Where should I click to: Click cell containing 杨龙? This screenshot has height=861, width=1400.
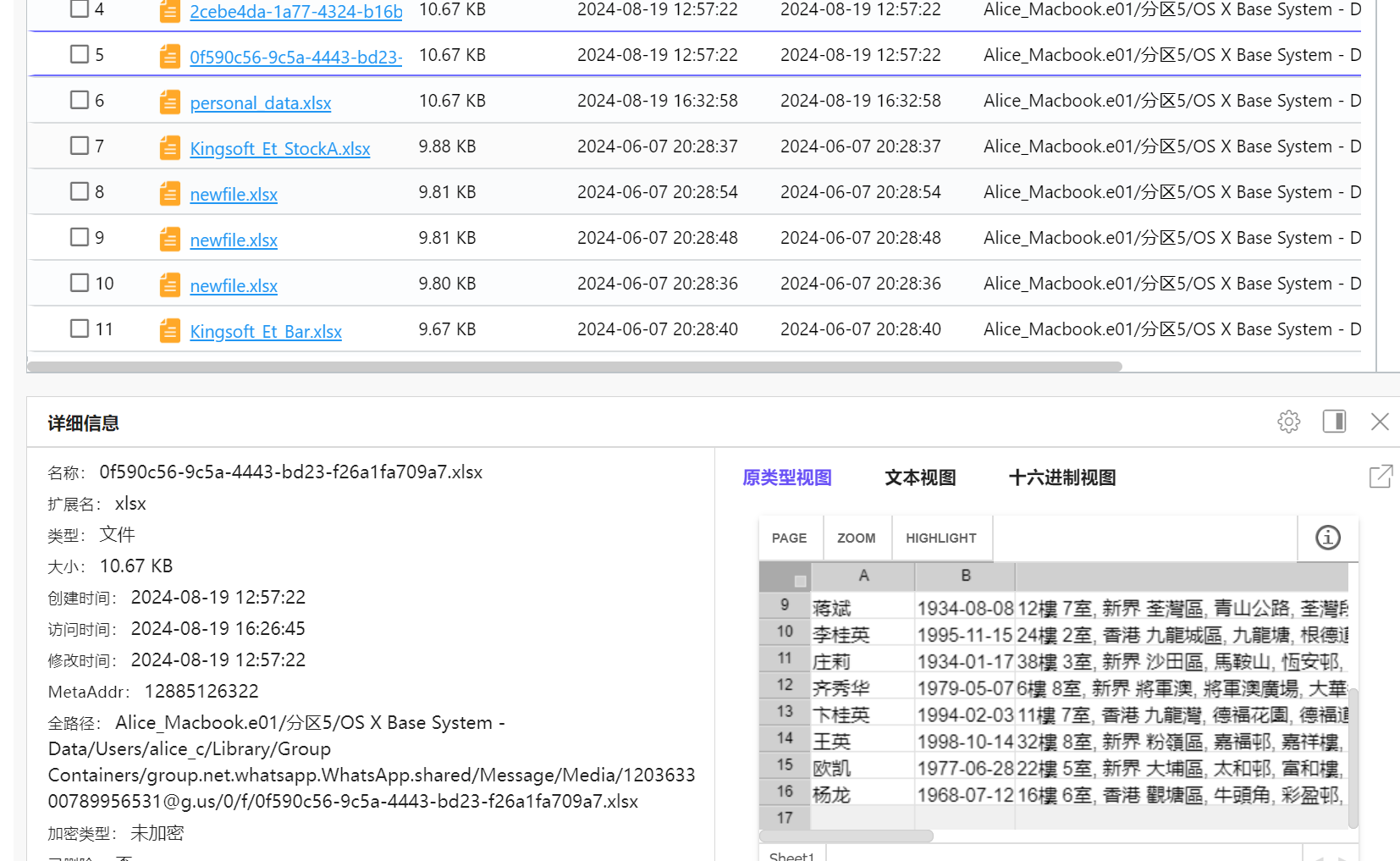[x=863, y=795]
